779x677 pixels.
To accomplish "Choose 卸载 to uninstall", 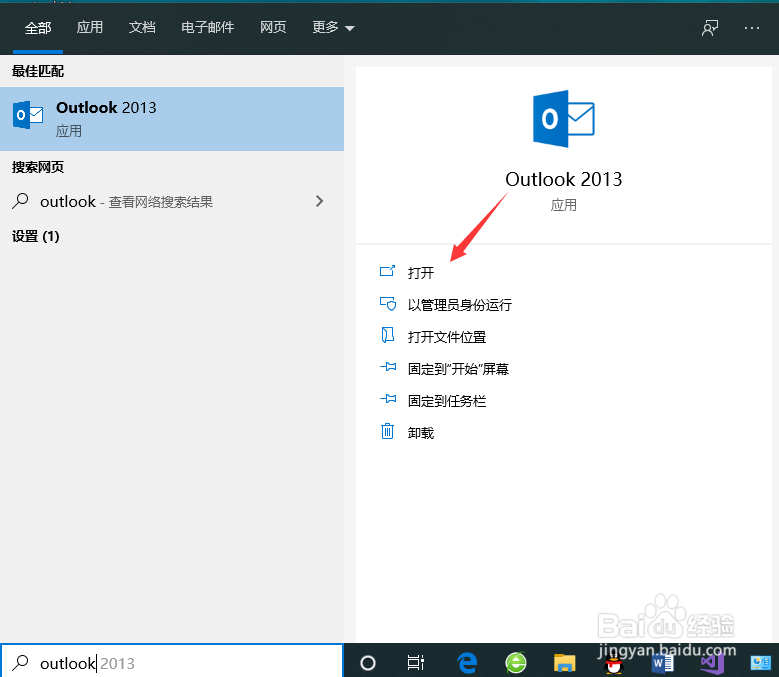I will [421, 433].
